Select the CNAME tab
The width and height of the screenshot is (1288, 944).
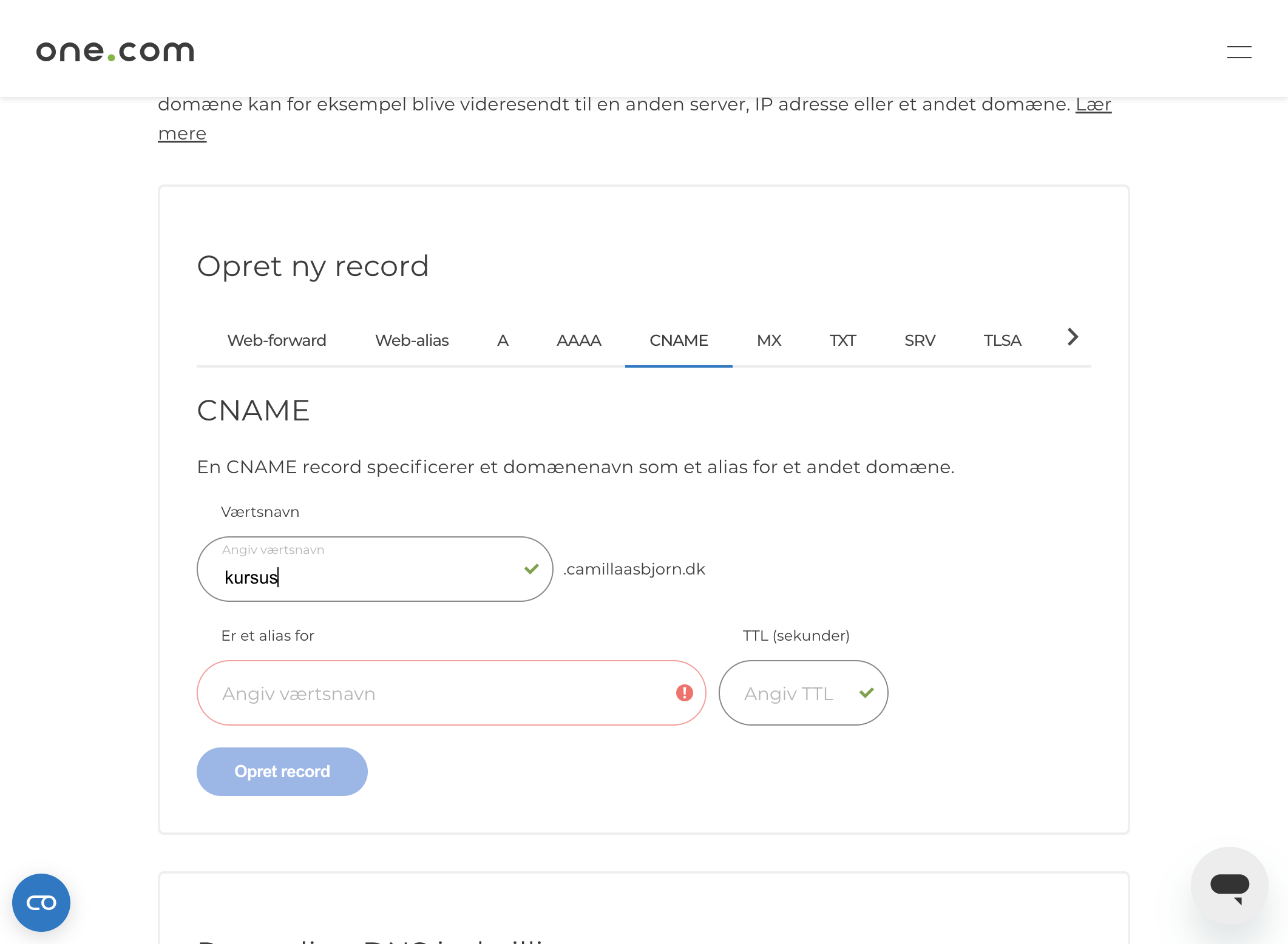pyautogui.click(x=679, y=340)
